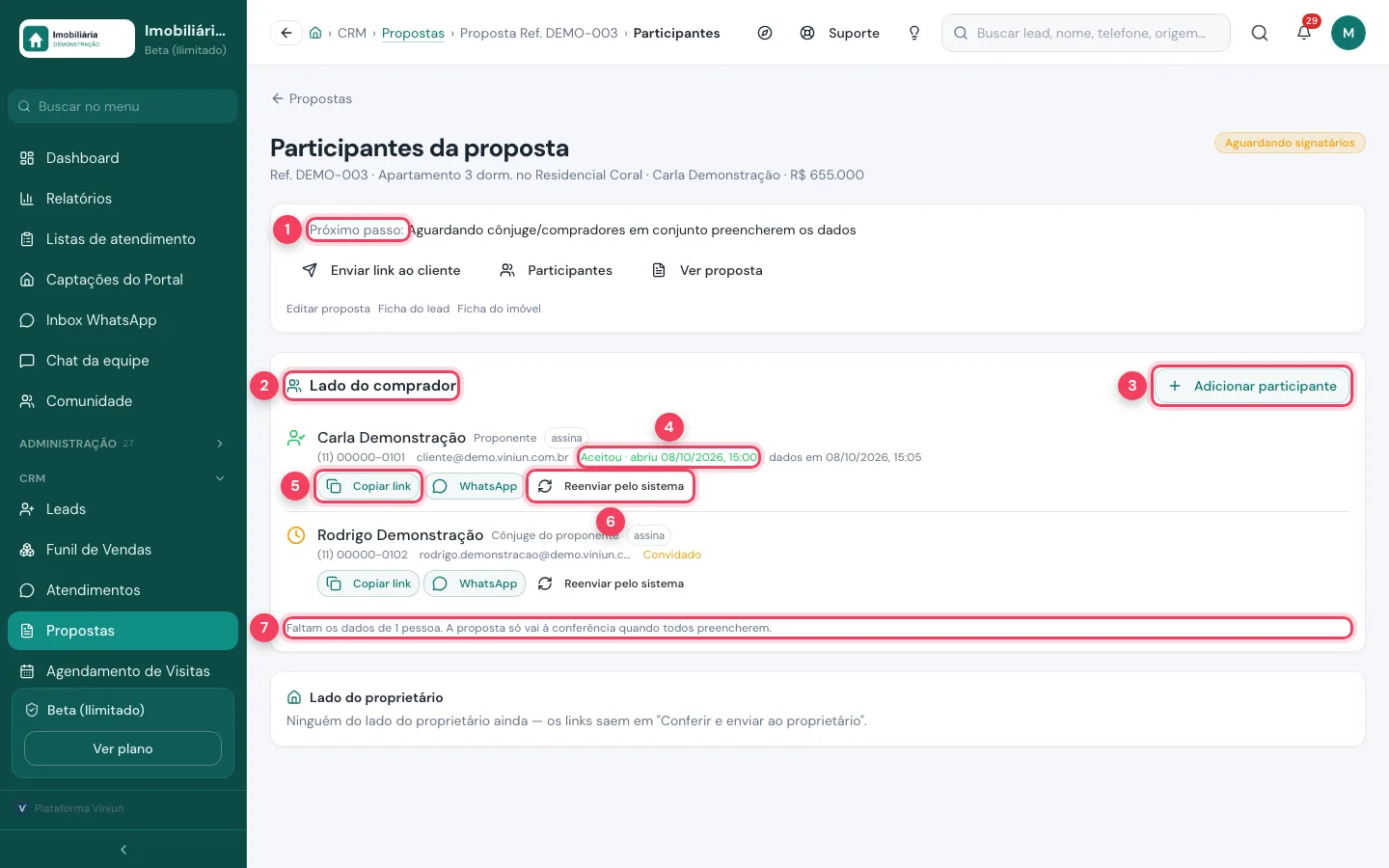Go back via the '← Propostas' link

(312, 98)
